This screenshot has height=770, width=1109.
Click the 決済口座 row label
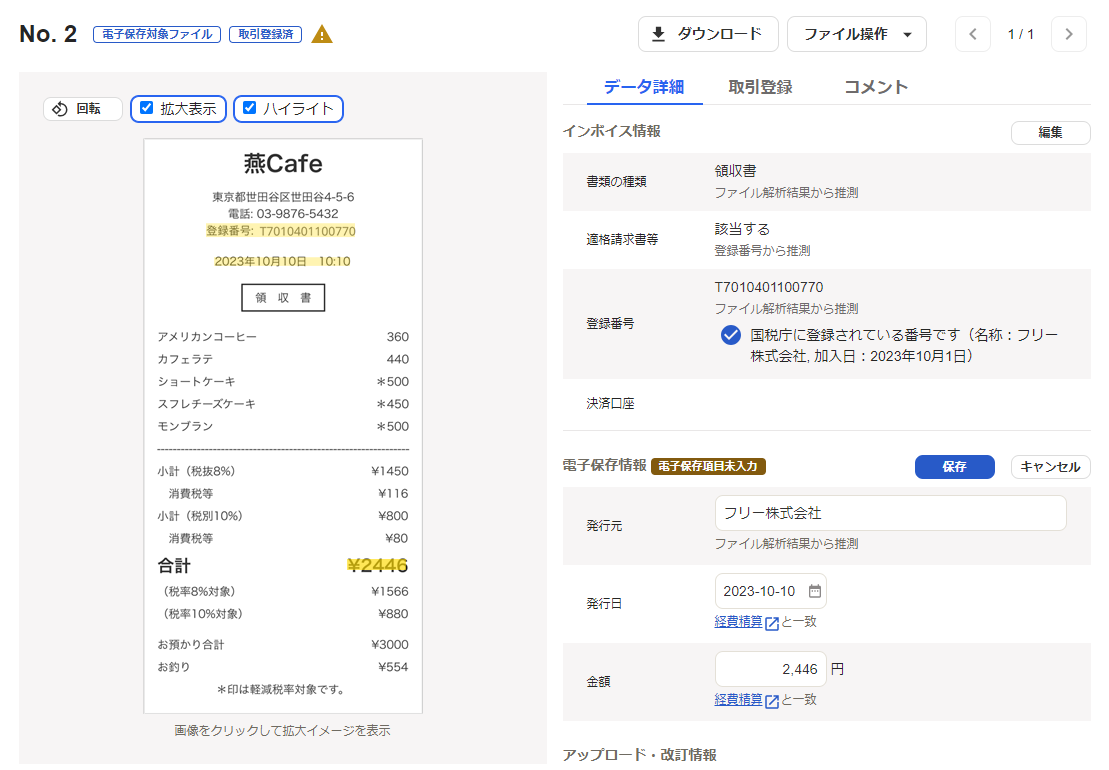click(610, 404)
